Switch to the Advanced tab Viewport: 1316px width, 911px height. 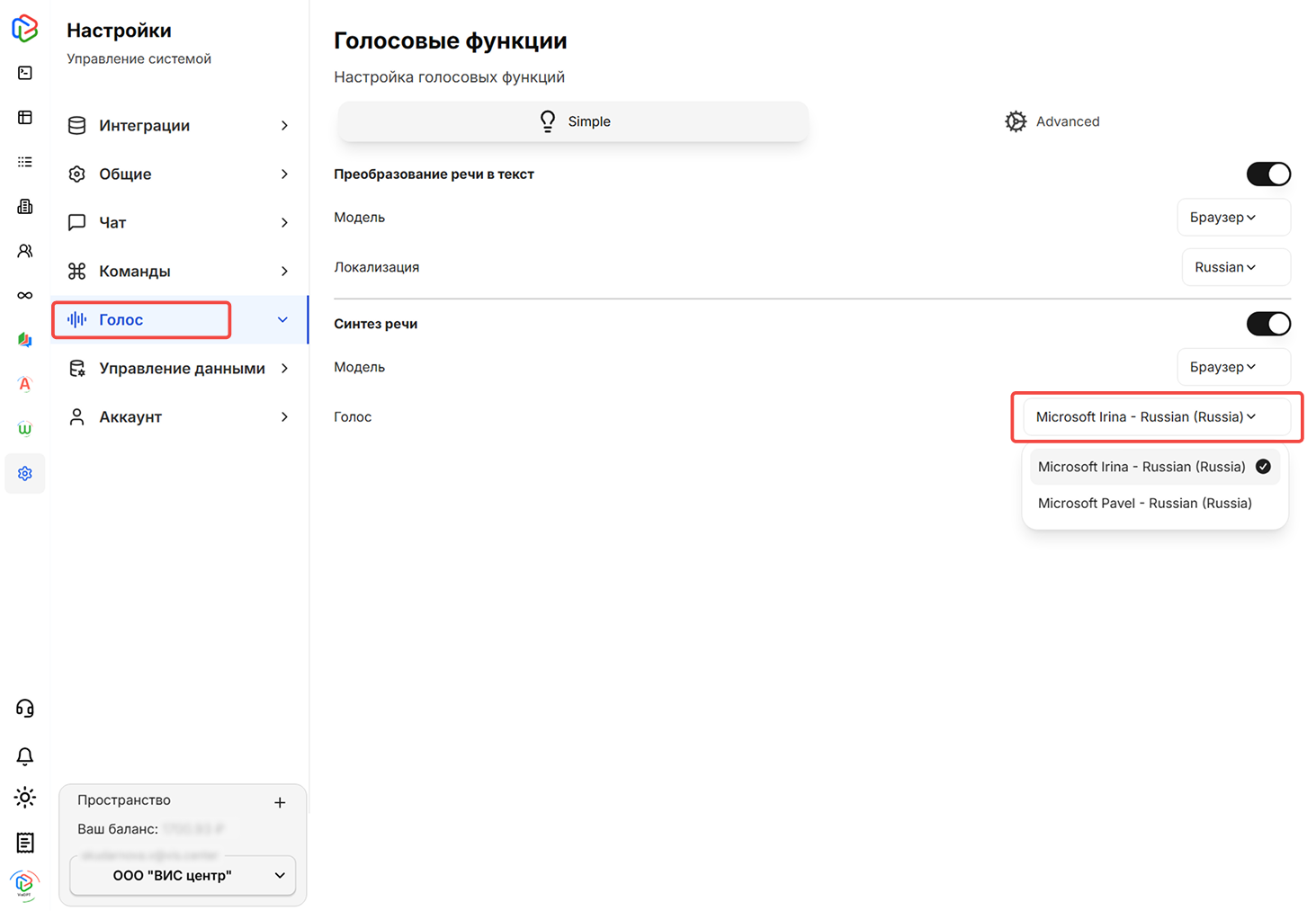point(1052,121)
